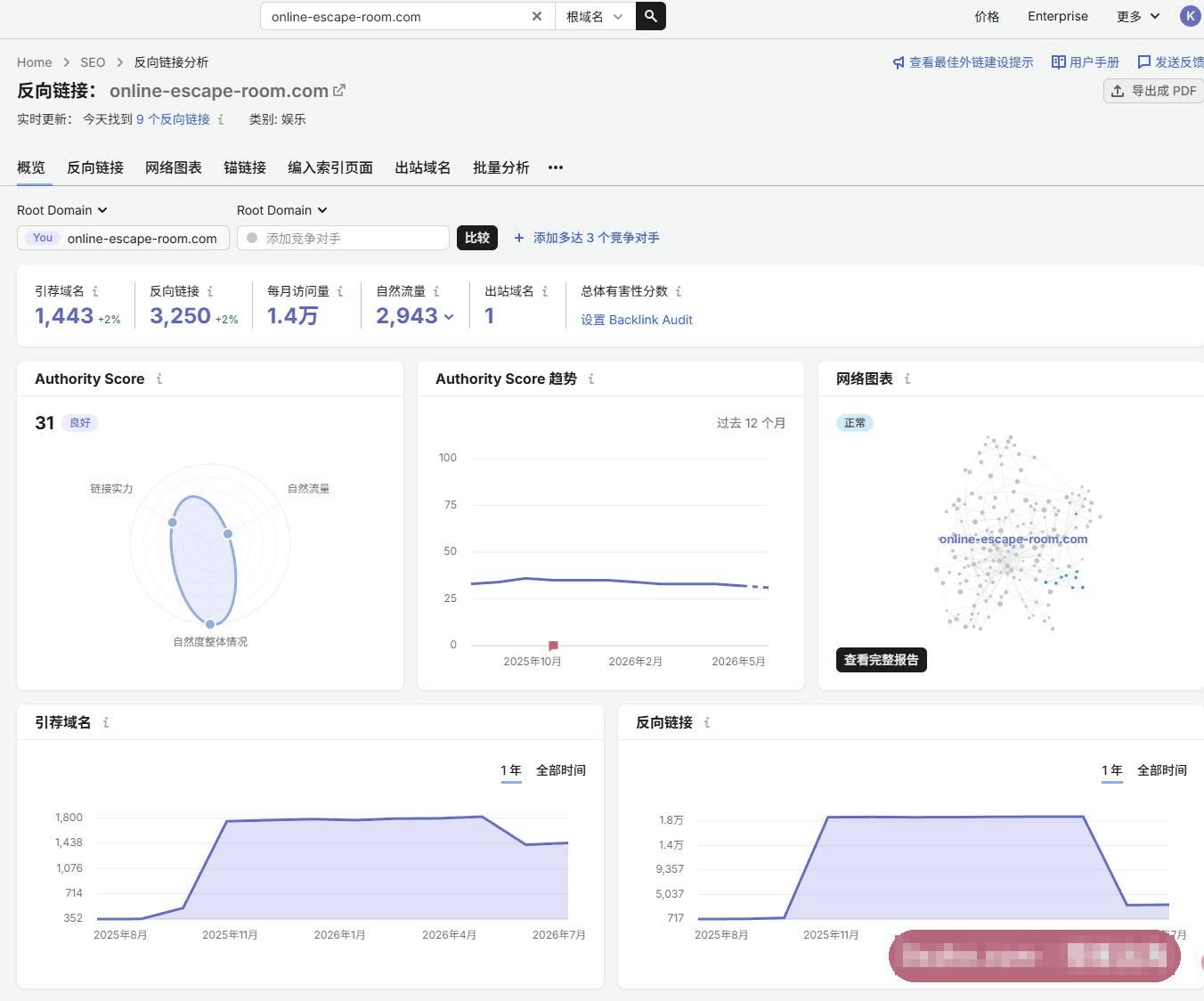Open the 批量分析 tab
Screen dimensions: 1204x1001
click(x=501, y=167)
